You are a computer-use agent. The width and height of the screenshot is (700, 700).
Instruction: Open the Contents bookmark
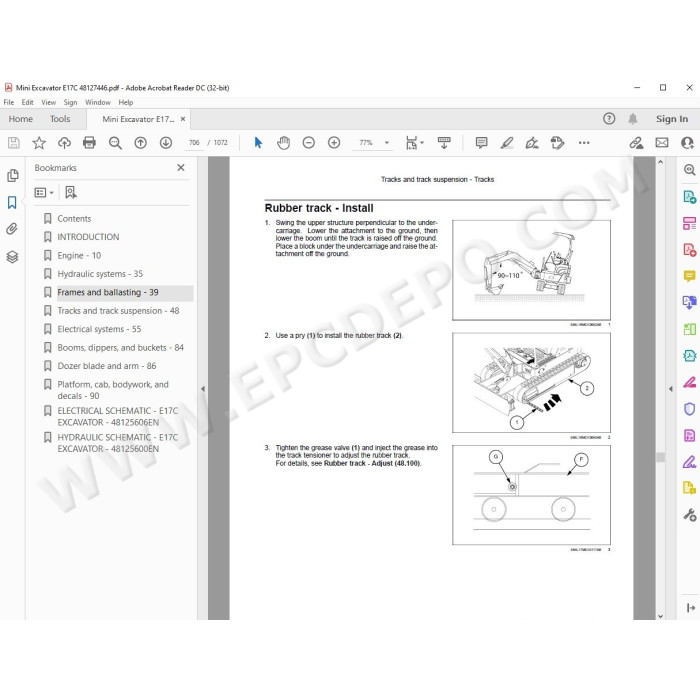[74, 219]
